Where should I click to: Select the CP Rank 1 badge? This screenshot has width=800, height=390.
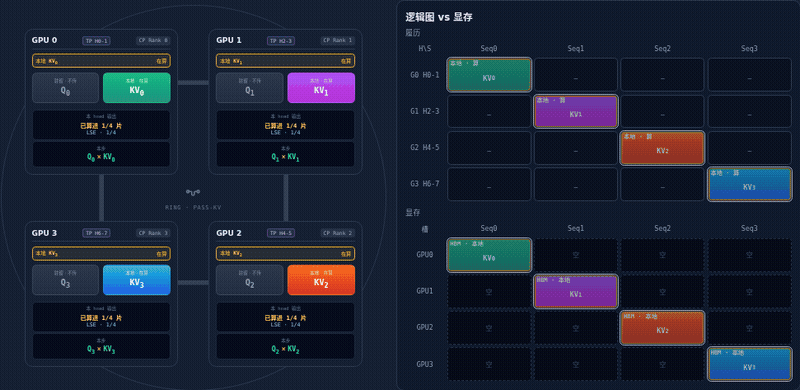pyautogui.click(x=337, y=41)
